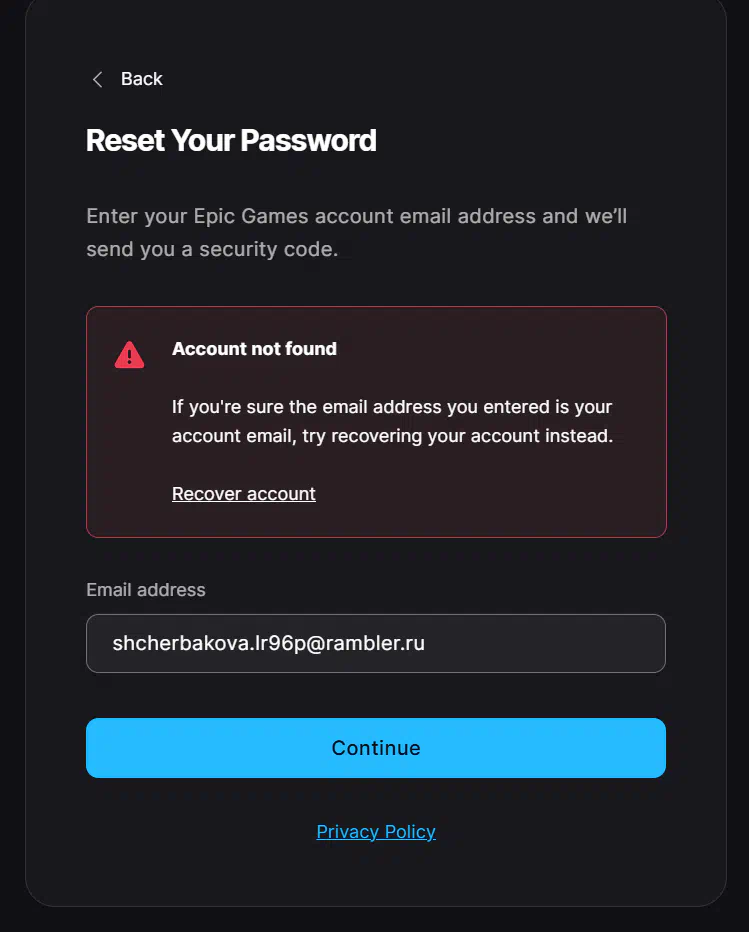Open the Recover account link
Image resolution: width=749 pixels, height=932 pixels.
[x=243, y=494]
